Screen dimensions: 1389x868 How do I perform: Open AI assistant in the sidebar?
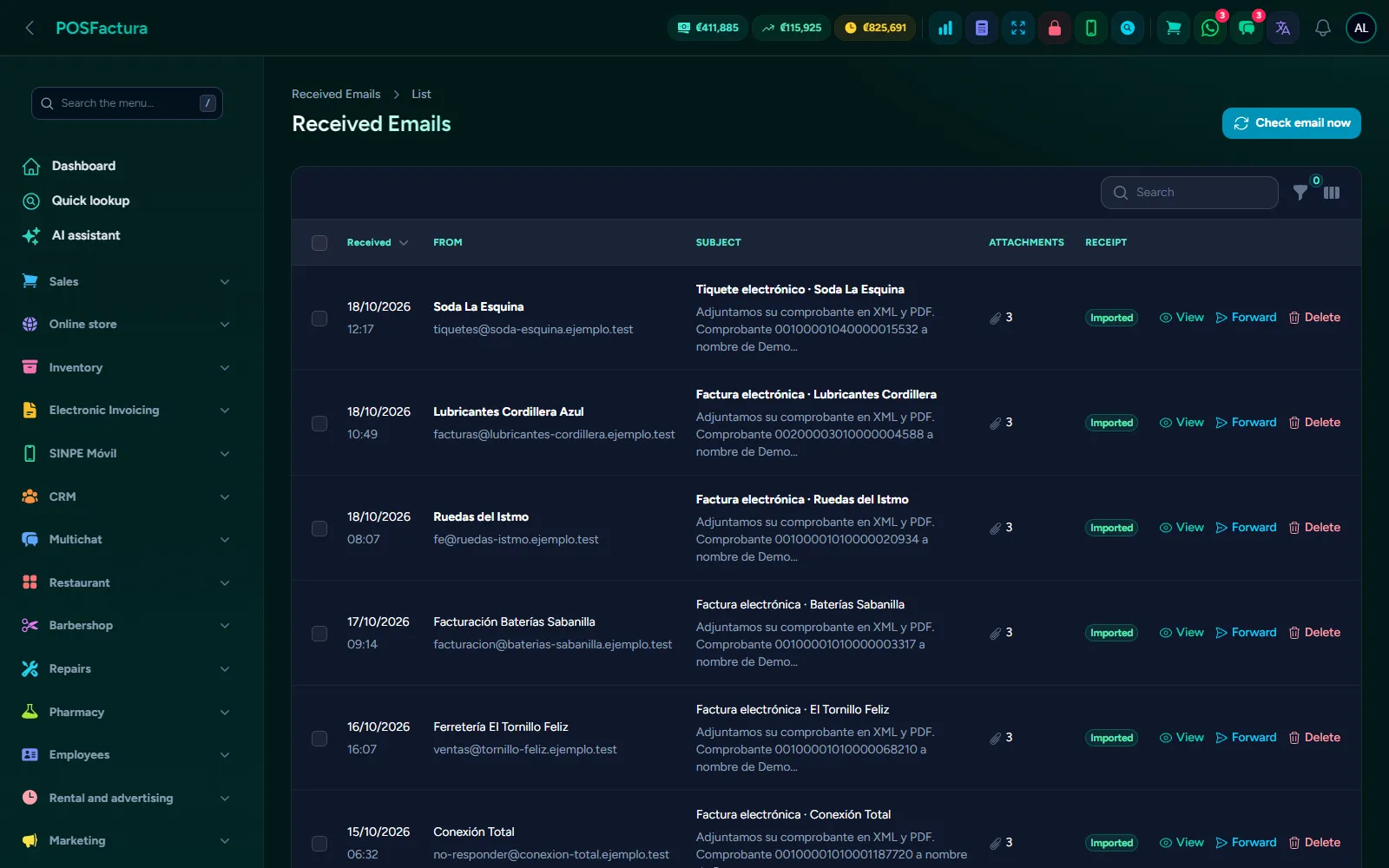coord(86,235)
